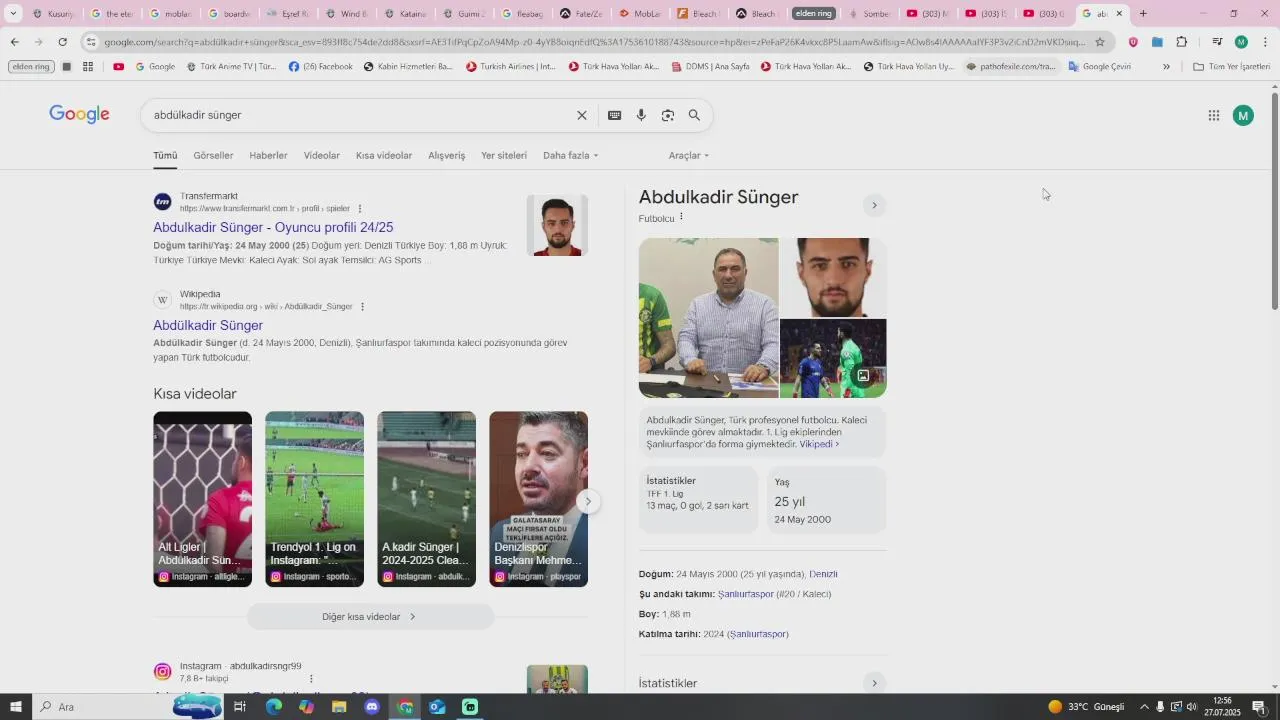
Task: Play the A.kadir Sünger 2024-2025 short
Action: [426, 499]
